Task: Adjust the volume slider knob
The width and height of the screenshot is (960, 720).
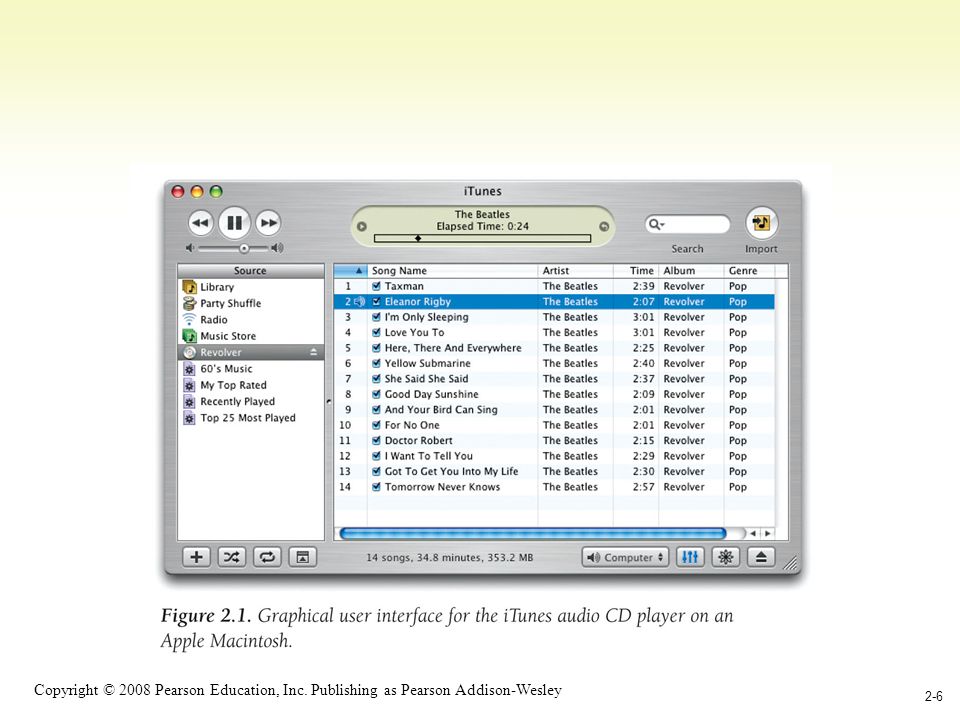Action: 244,248
